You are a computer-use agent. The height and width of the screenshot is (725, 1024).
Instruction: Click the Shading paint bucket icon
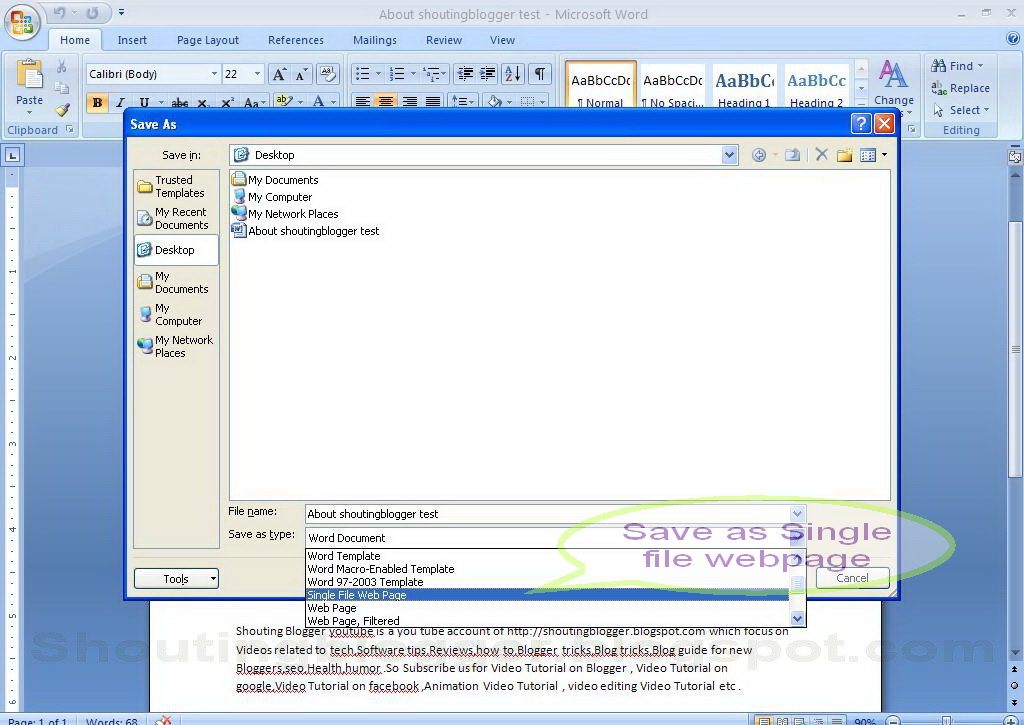[x=494, y=101]
